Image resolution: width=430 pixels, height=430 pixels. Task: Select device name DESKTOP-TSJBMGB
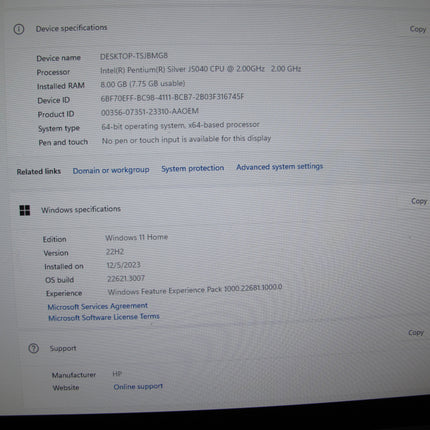(x=134, y=56)
